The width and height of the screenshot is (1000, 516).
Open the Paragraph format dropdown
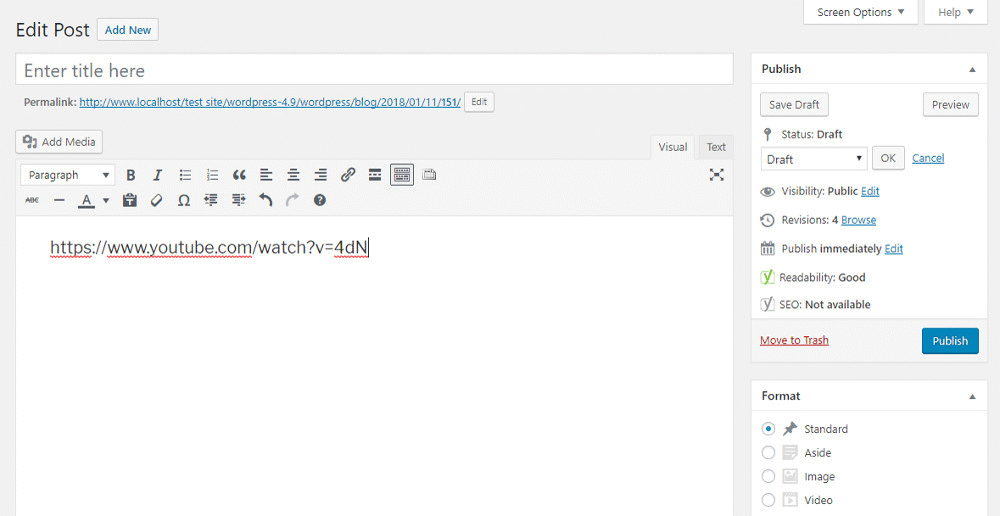click(68, 175)
